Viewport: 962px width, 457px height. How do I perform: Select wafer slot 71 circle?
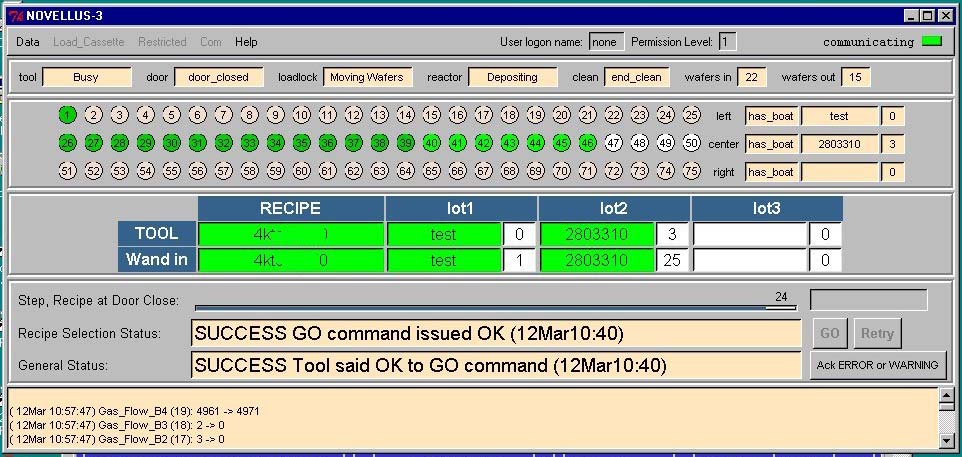pyautogui.click(x=587, y=171)
